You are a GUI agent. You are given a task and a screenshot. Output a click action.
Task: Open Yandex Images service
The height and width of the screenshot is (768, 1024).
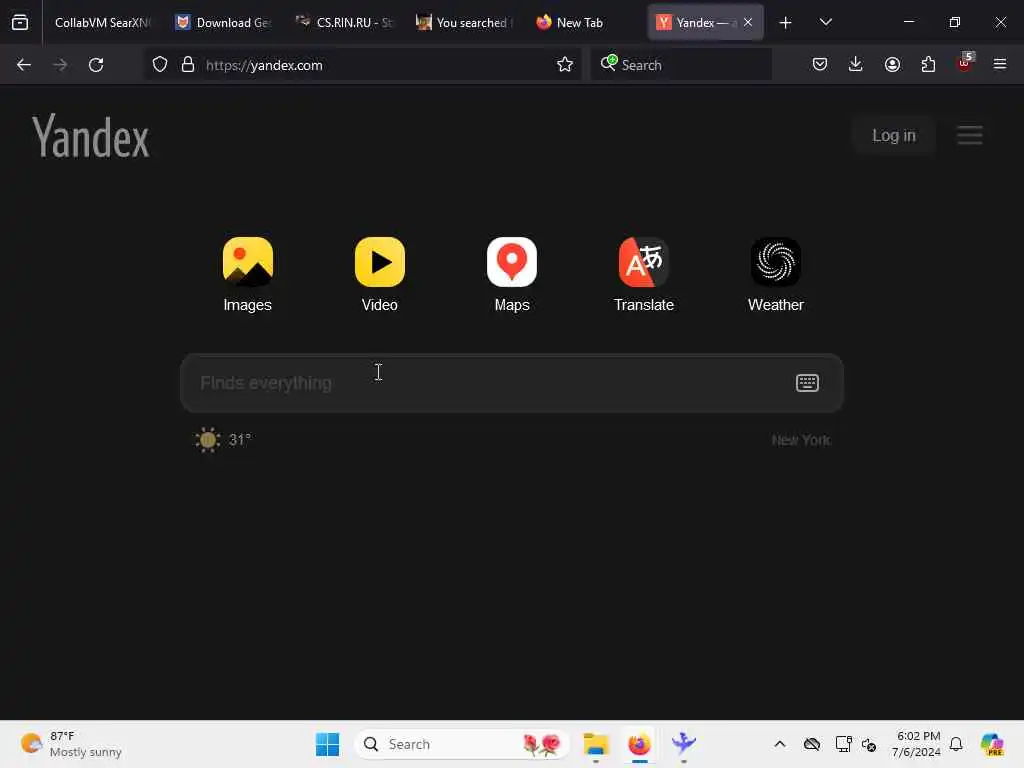point(248,274)
